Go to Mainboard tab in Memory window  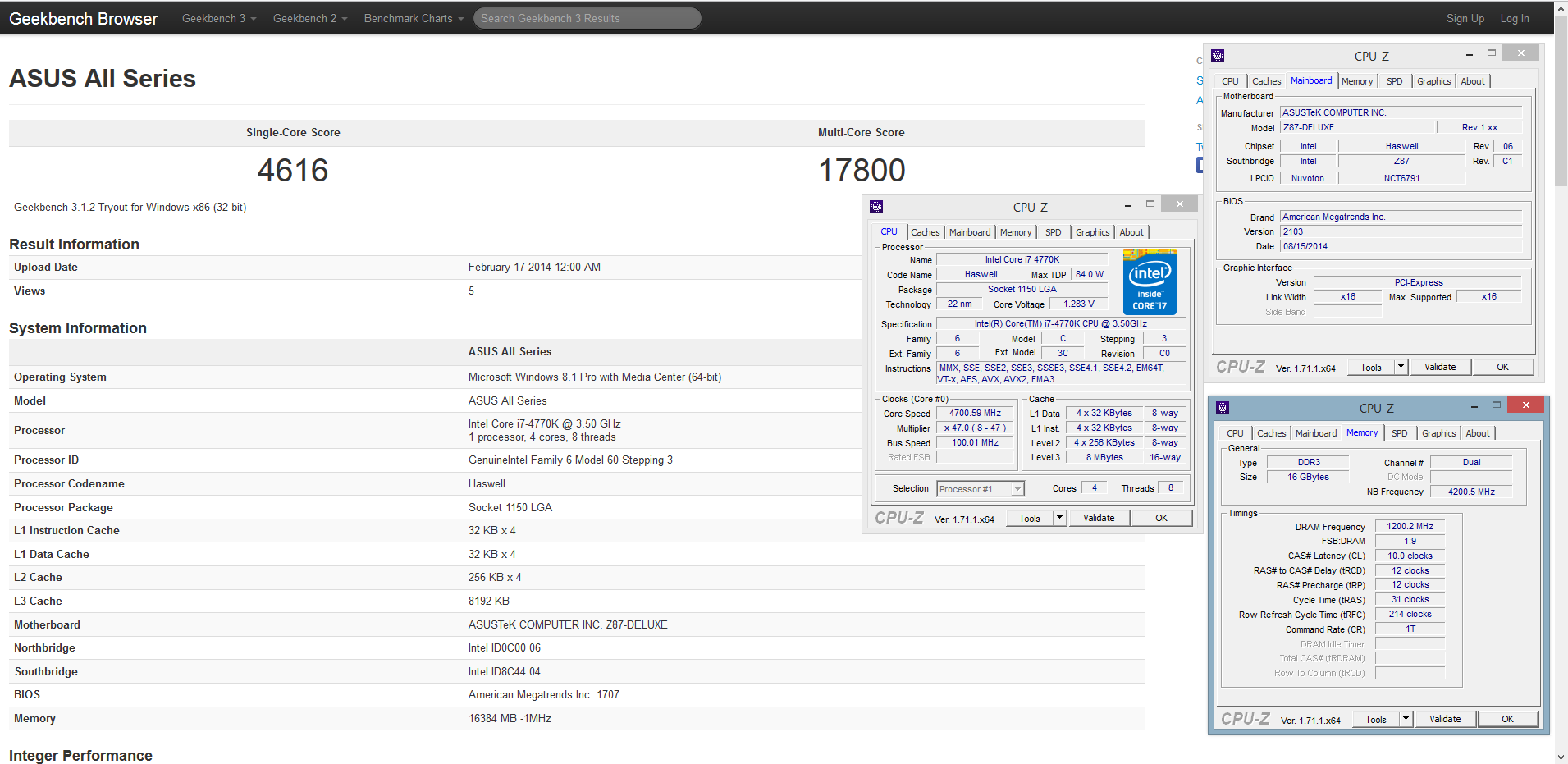point(1316,433)
